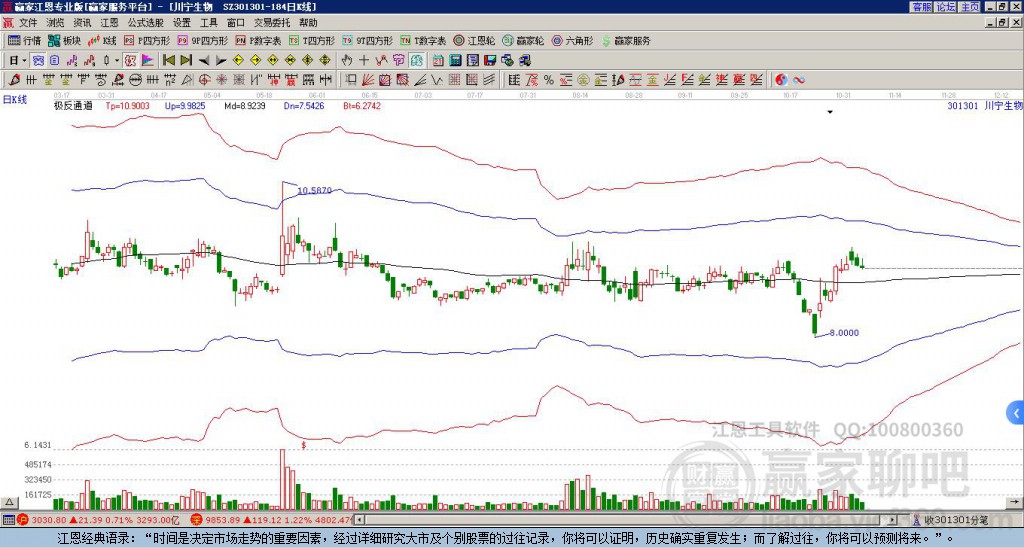Select the crosshair cursor tool
Image resolution: width=1024 pixels, height=548 pixels.
[364, 60]
